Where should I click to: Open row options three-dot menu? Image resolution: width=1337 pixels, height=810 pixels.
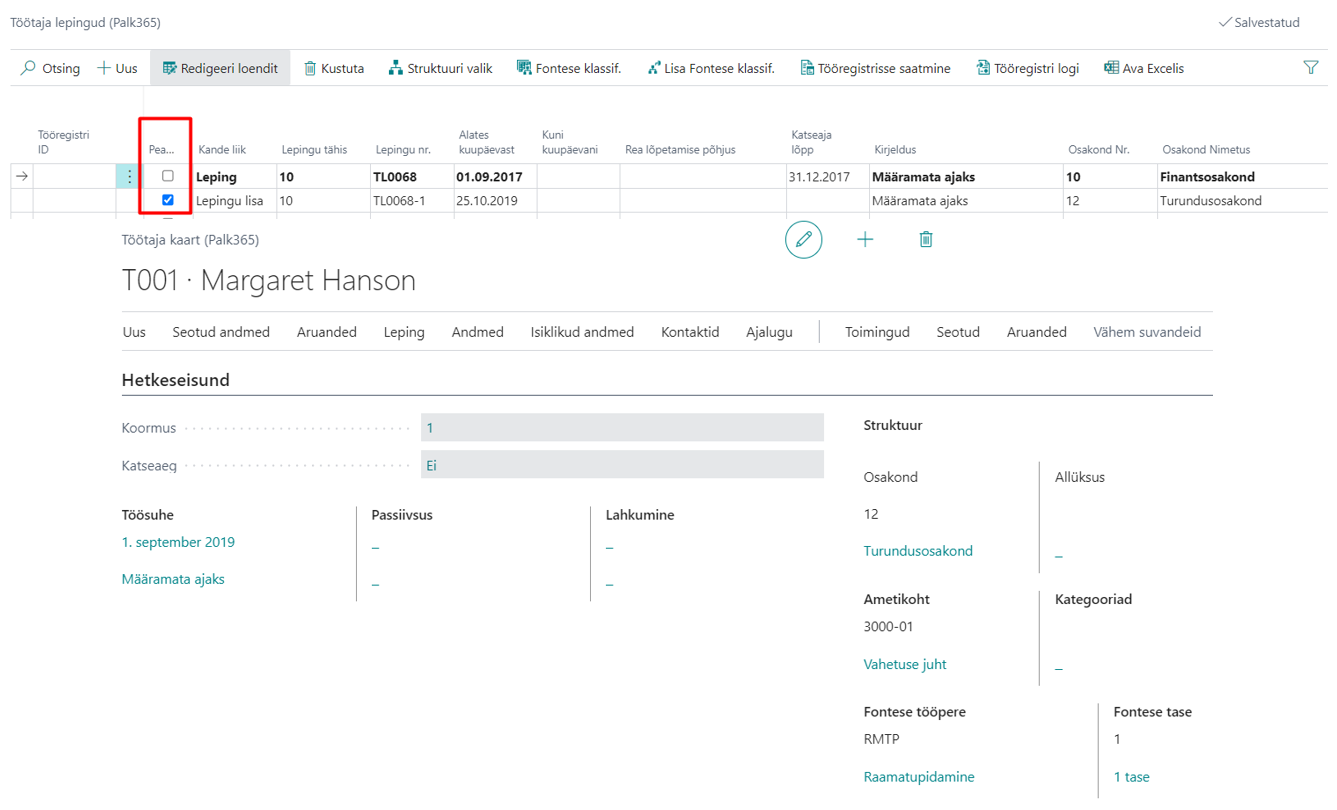(x=129, y=176)
